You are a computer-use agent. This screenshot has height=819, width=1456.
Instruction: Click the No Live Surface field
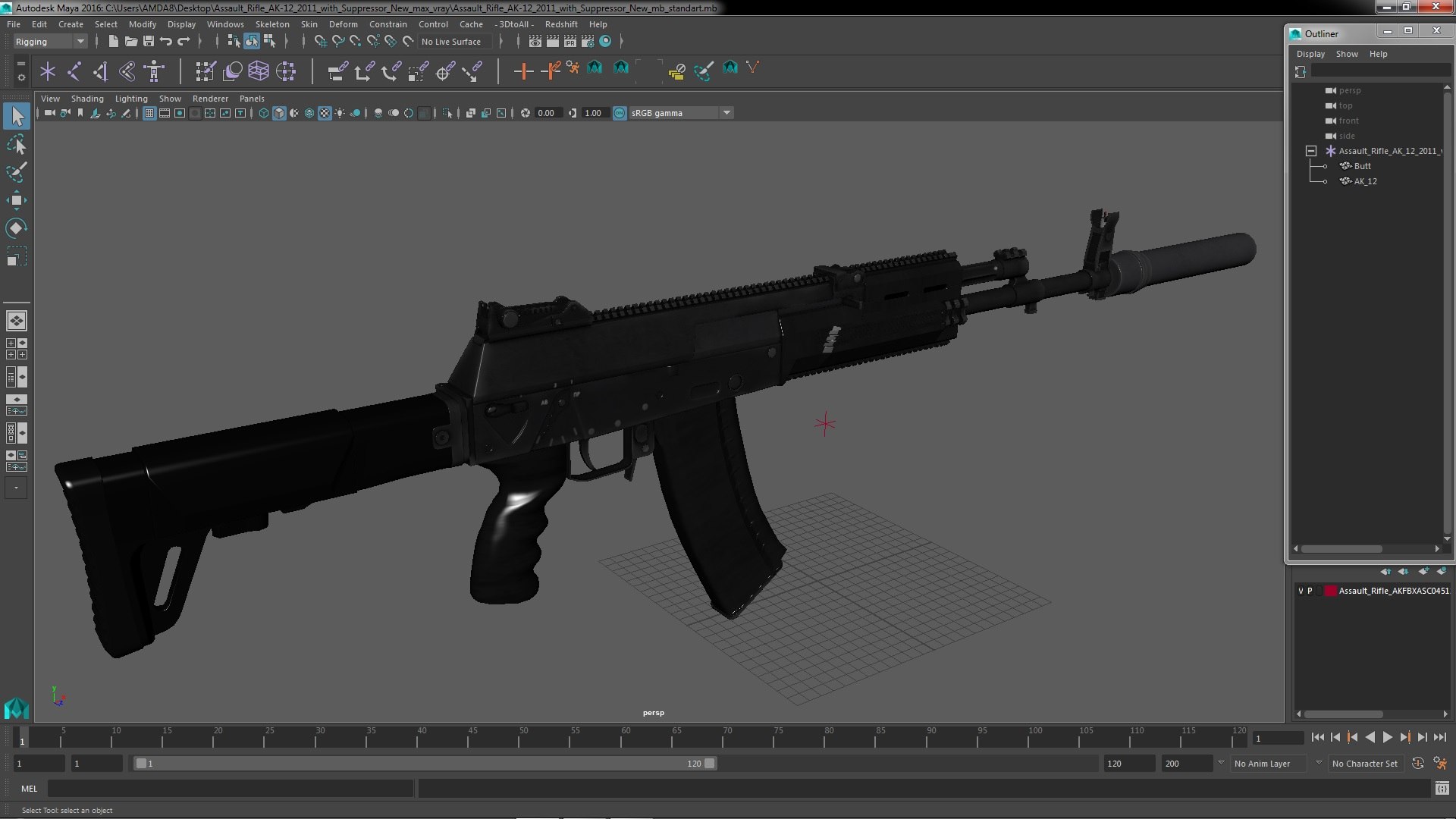(x=455, y=42)
